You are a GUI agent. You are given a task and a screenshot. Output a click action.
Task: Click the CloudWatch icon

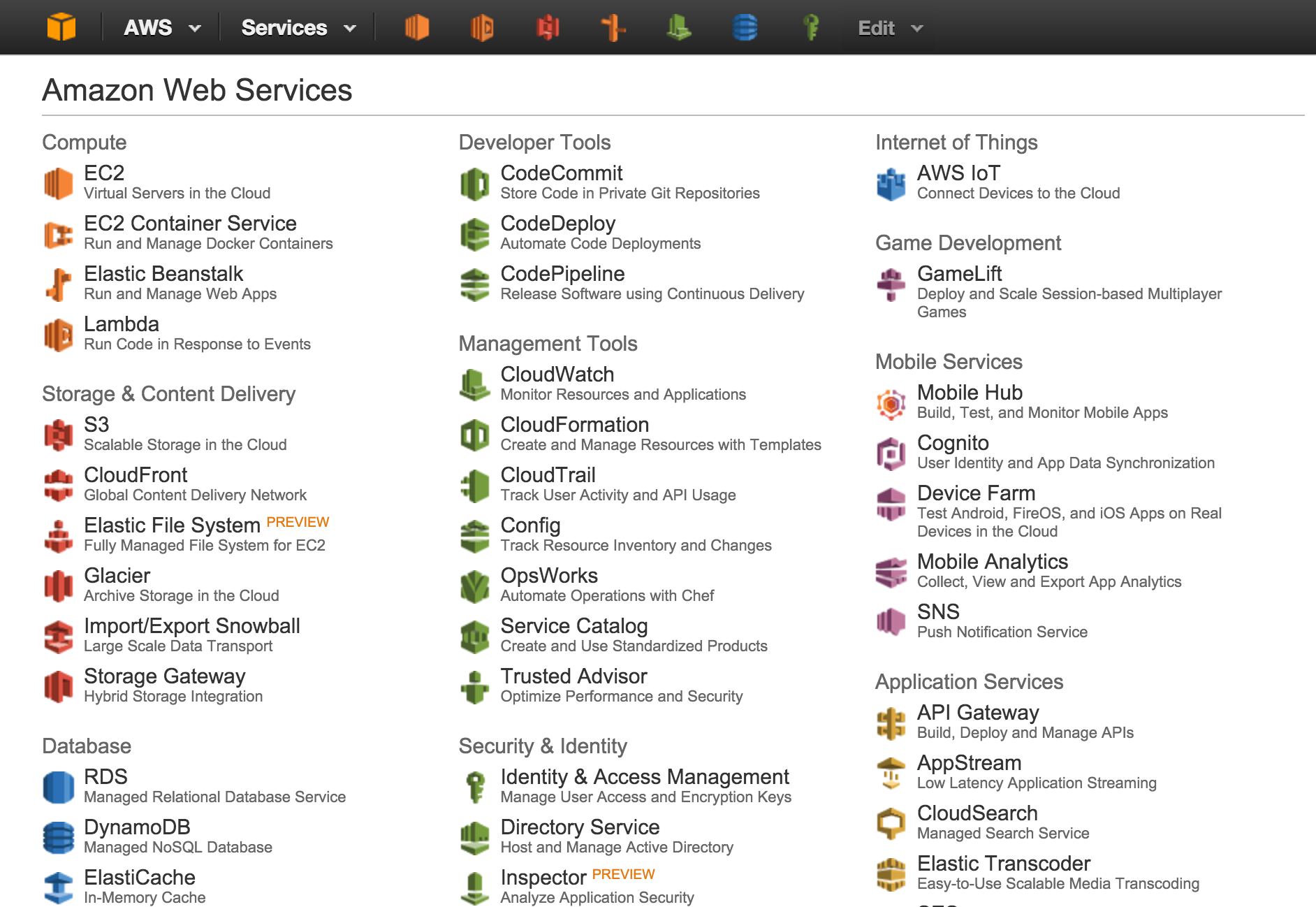pyautogui.click(x=474, y=384)
